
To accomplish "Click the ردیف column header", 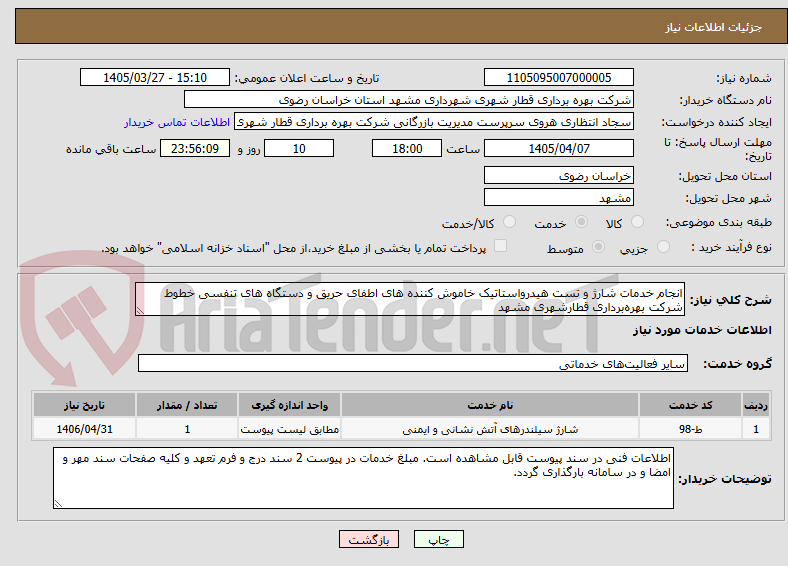I will [756, 405].
